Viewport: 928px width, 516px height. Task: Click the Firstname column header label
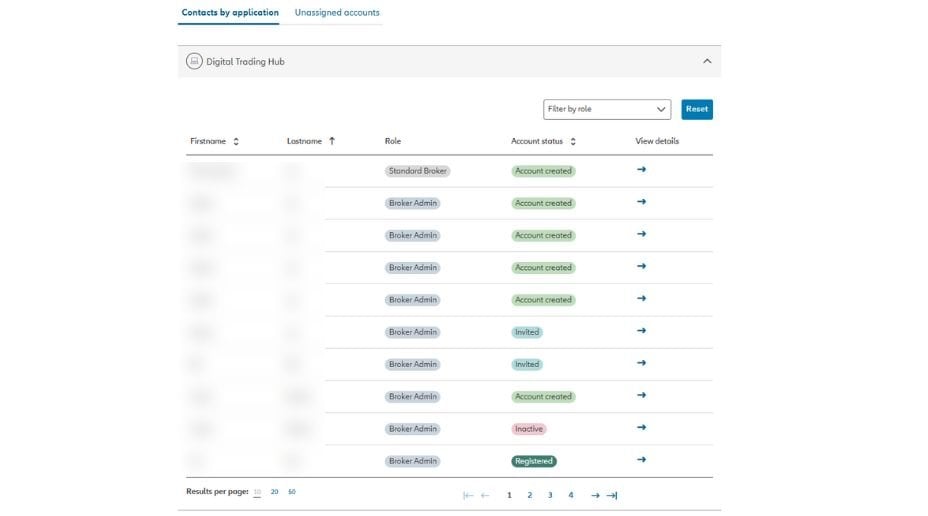(x=208, y=141)
